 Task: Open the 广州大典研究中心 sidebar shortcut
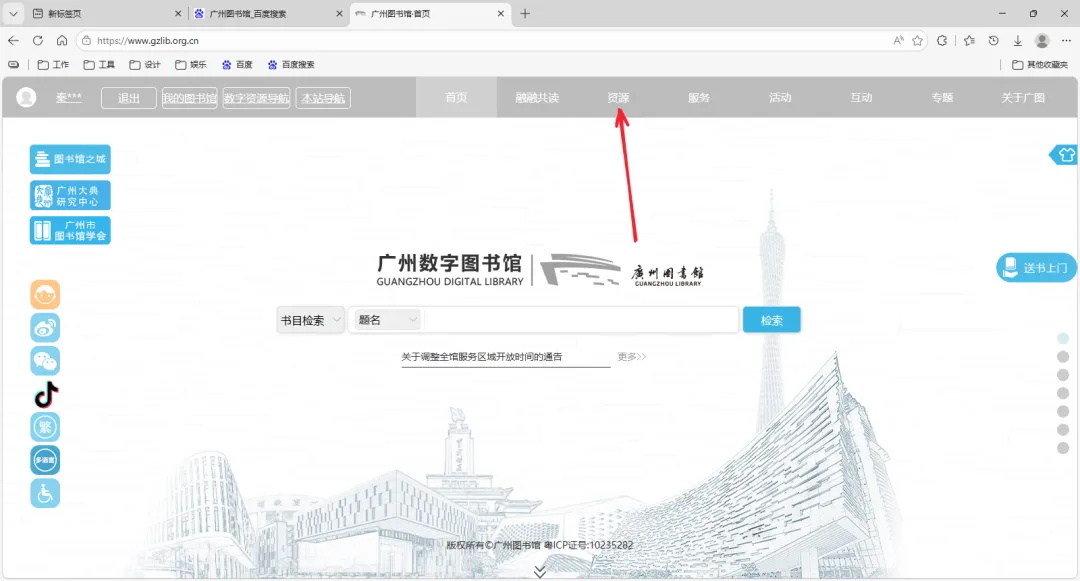(x=70, y=196)
